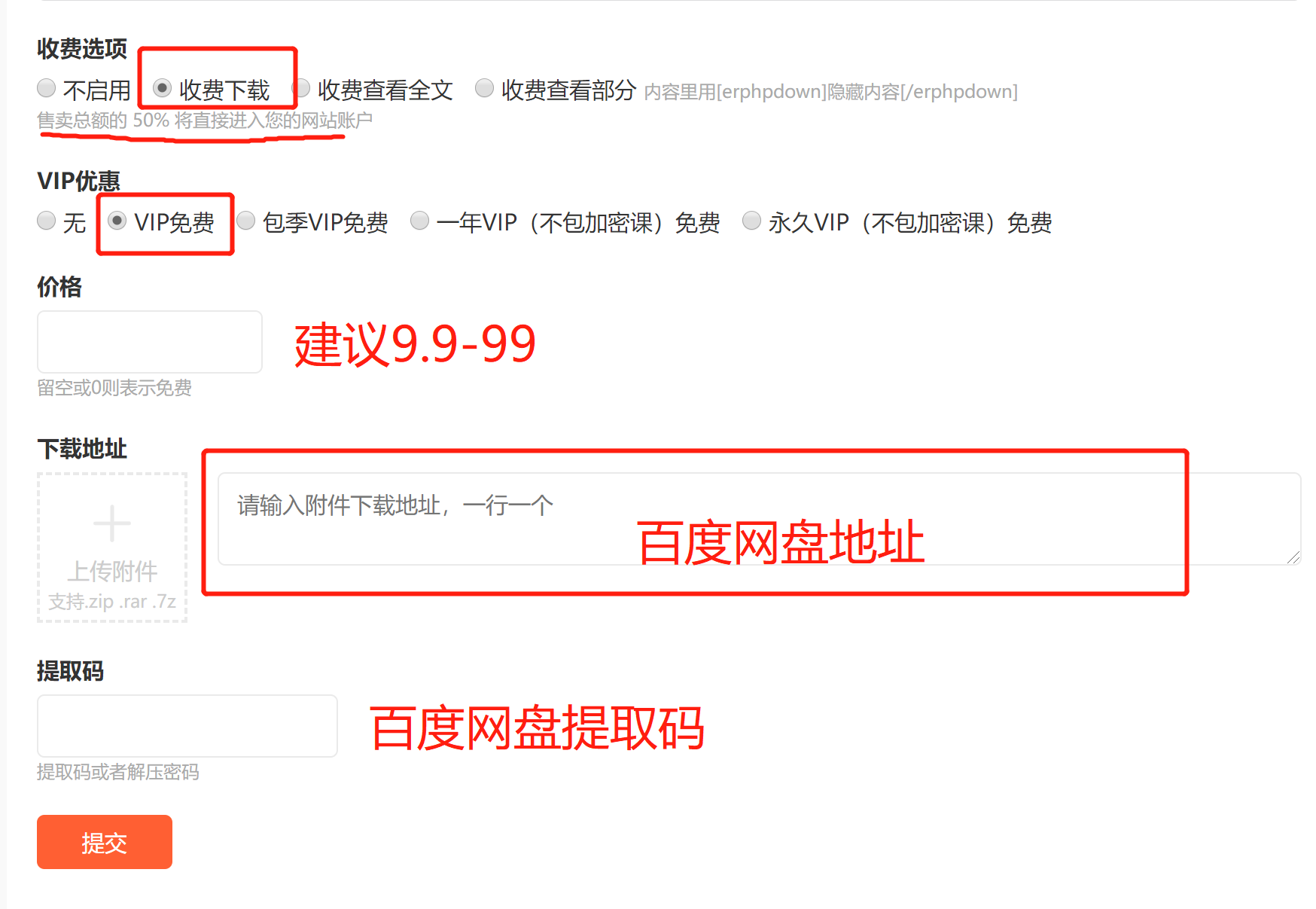
Task: Click the 提取码 input field
Action: [x=187, y=726]
